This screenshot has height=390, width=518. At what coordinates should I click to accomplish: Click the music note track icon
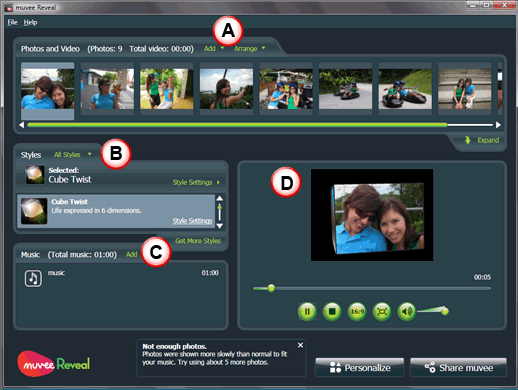click(x=33, y=278)
